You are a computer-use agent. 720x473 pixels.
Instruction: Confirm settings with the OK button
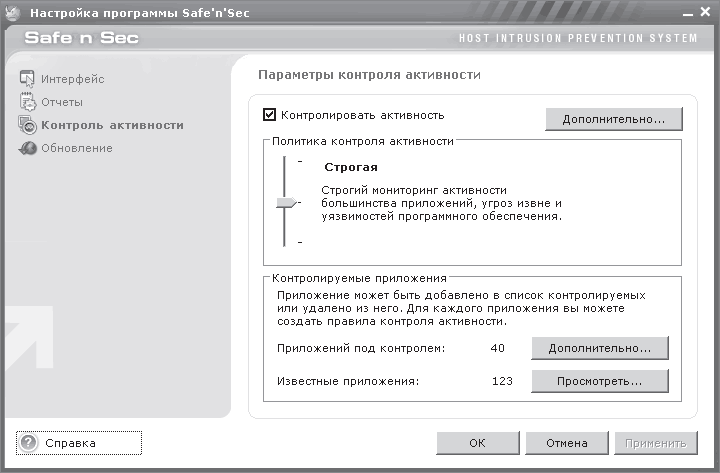(477, 443)
